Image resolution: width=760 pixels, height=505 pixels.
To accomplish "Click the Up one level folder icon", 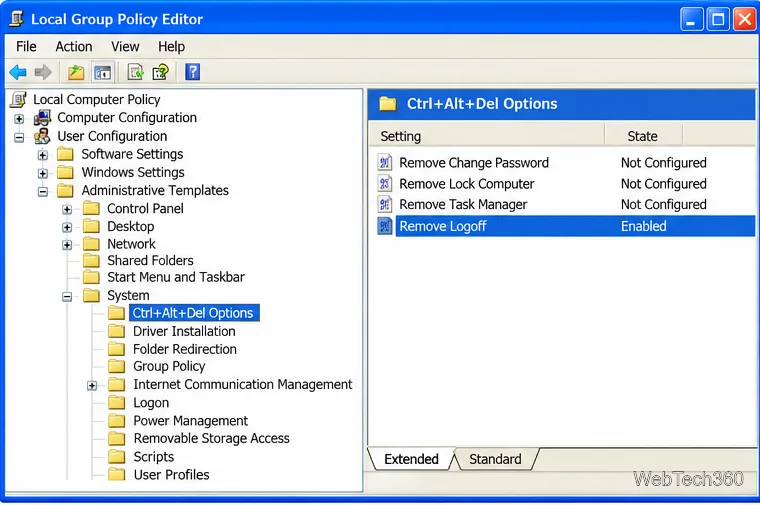I will tap(76, 73).
